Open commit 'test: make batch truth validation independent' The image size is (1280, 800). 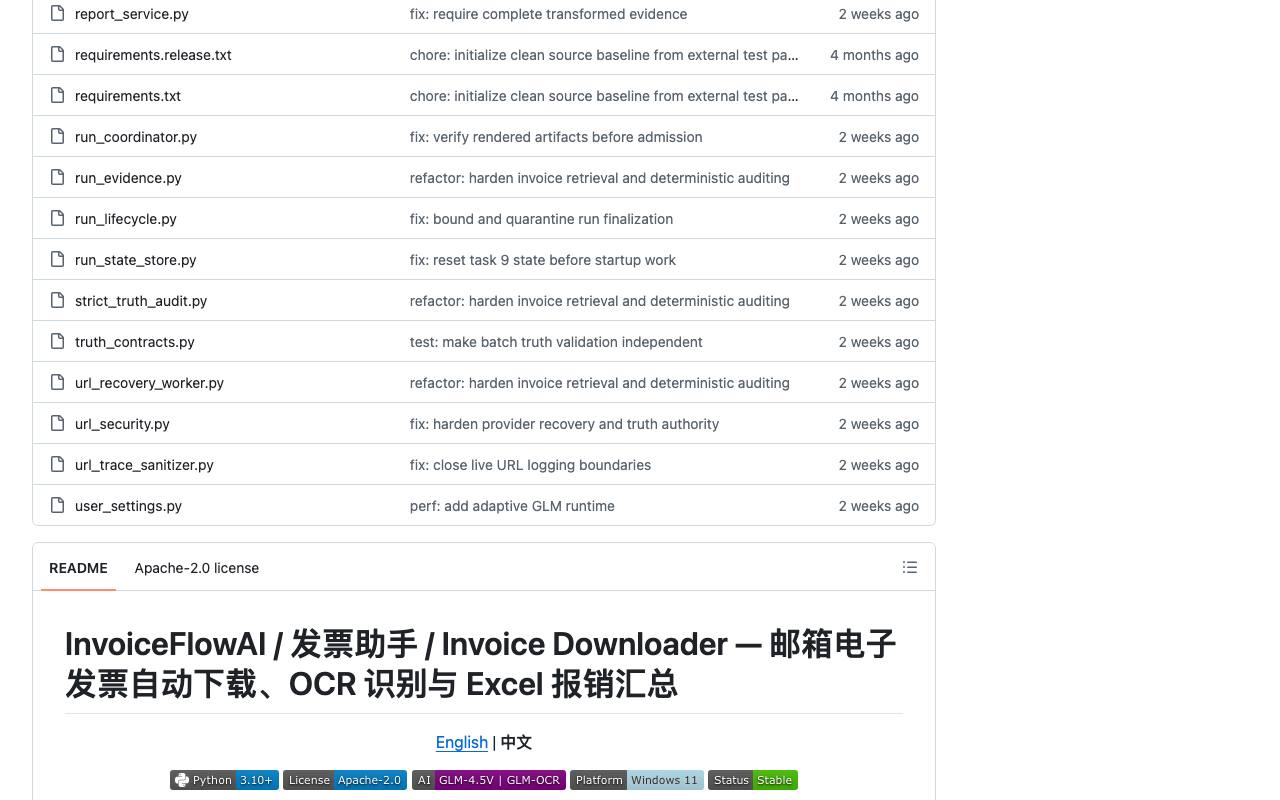556,342
